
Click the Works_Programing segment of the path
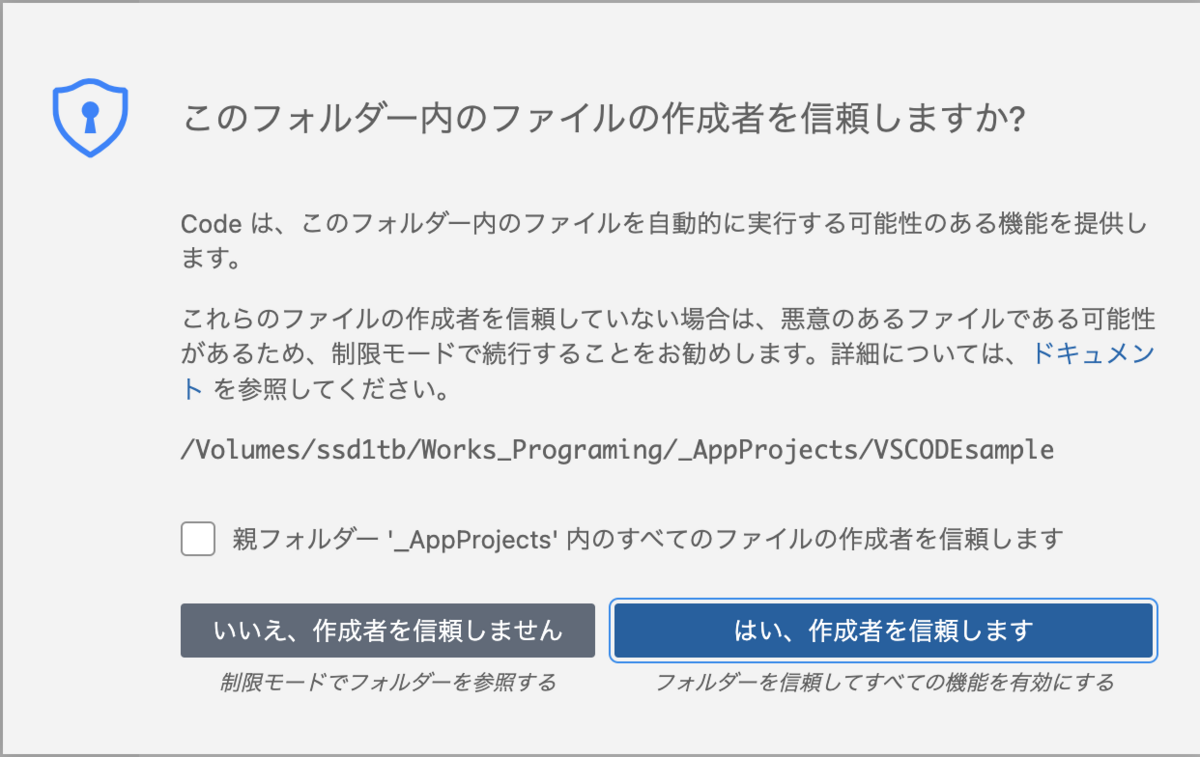(x=542, y=450)
